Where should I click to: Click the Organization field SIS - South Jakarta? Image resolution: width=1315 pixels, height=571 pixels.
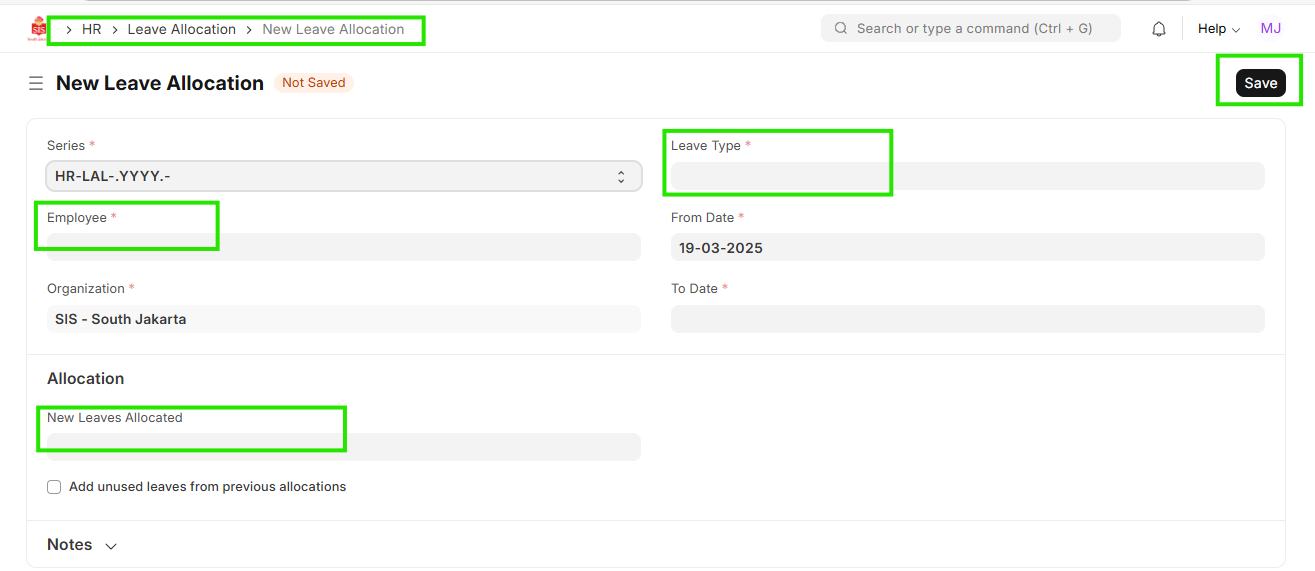point(343,319)
